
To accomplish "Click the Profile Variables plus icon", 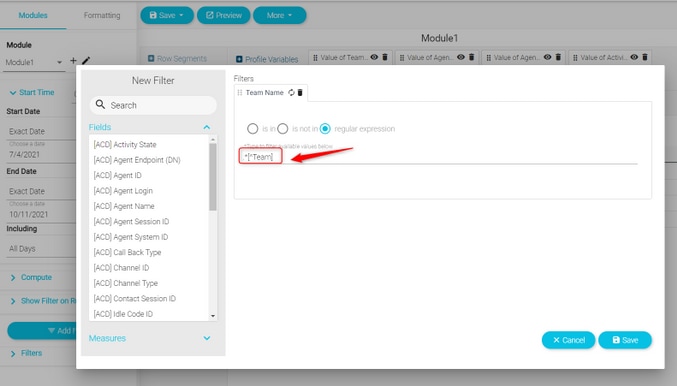I will [x=239, y=59].
